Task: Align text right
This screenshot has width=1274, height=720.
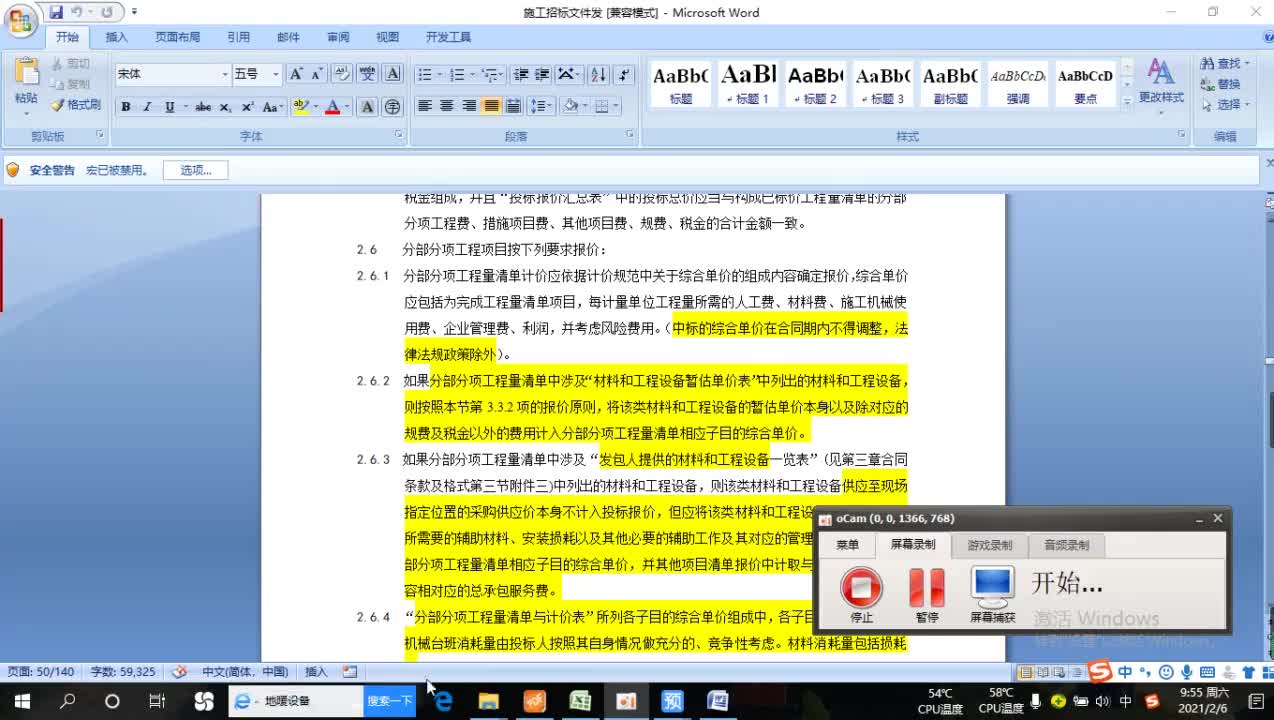Action: tap(469, 106)
